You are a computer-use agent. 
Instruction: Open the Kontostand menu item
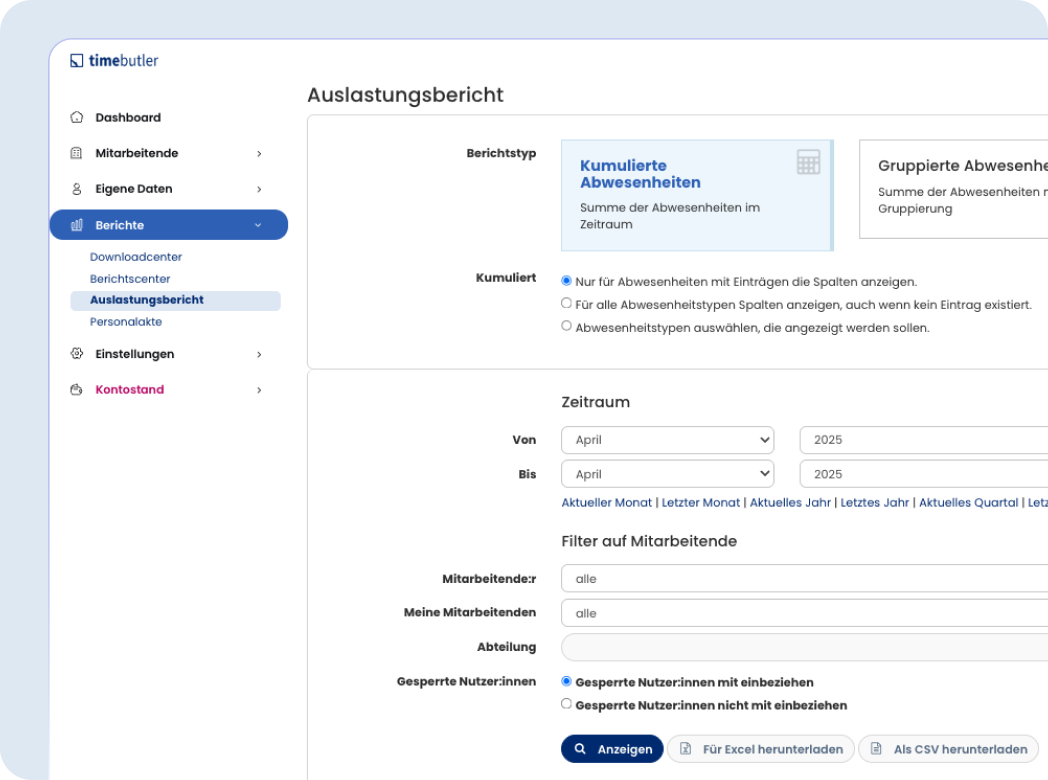pyautogui.click(x=130, y=390)
